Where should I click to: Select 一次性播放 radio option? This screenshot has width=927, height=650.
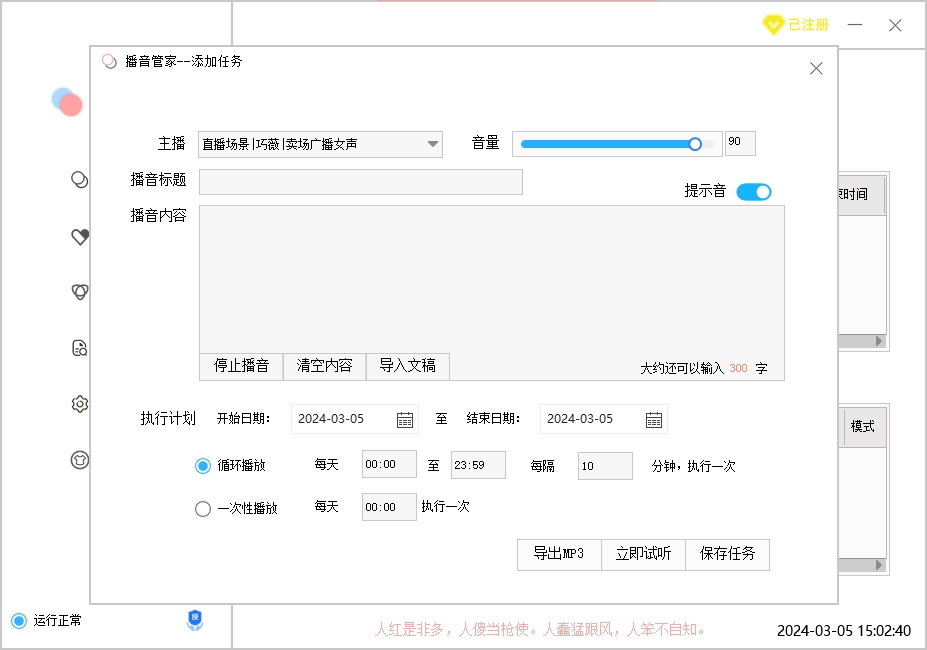[x=203, y=509]
